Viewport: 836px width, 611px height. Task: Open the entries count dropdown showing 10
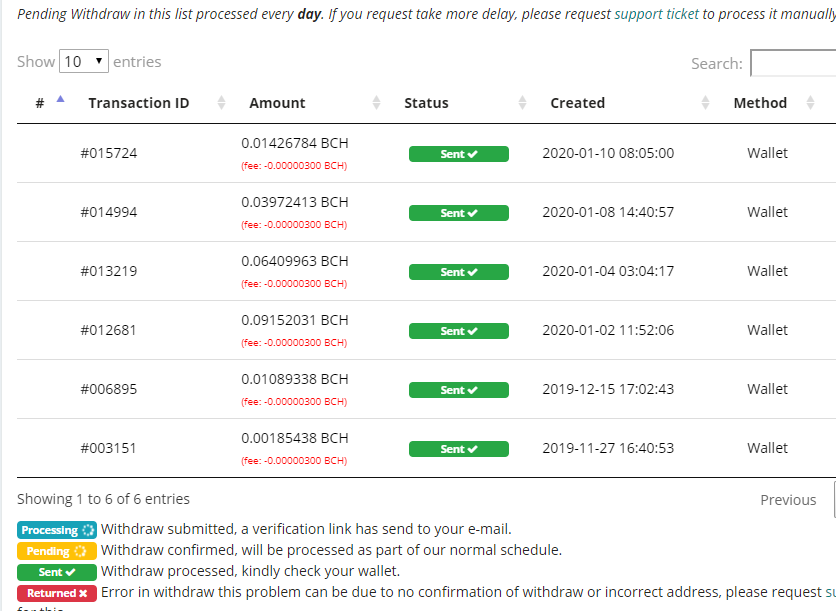pos(83,61)
